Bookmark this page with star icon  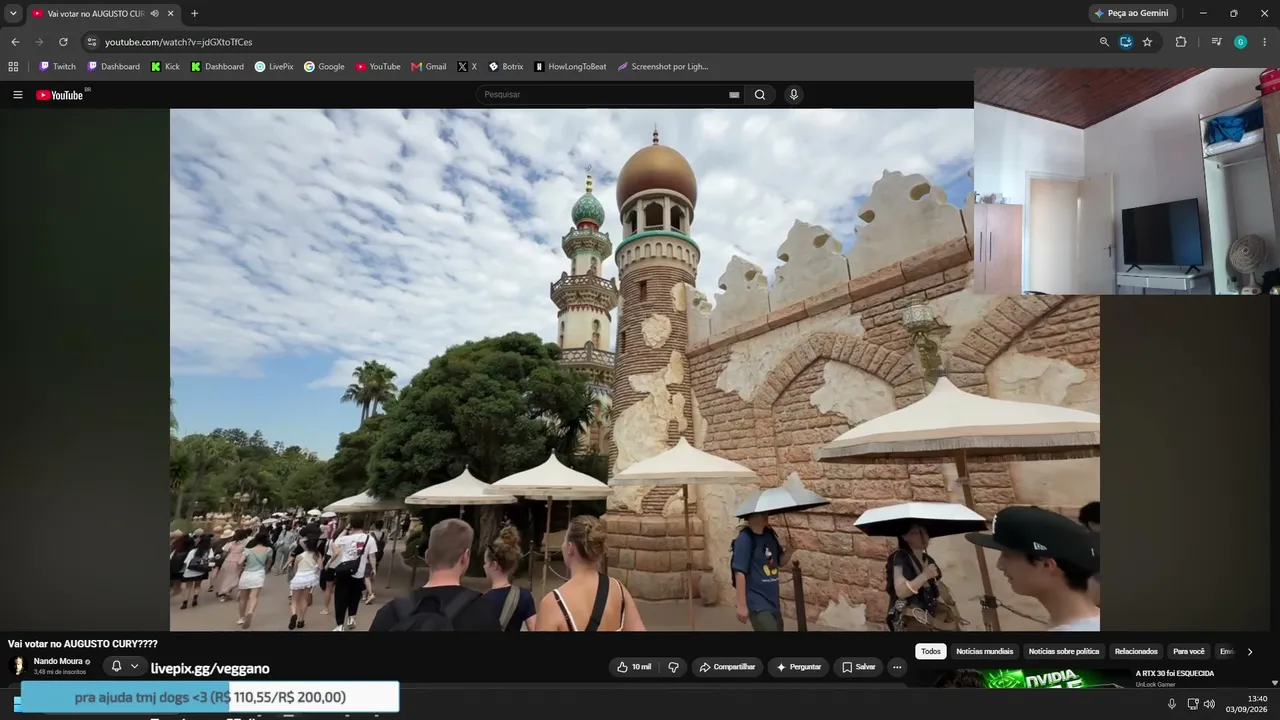(1147, 42)
